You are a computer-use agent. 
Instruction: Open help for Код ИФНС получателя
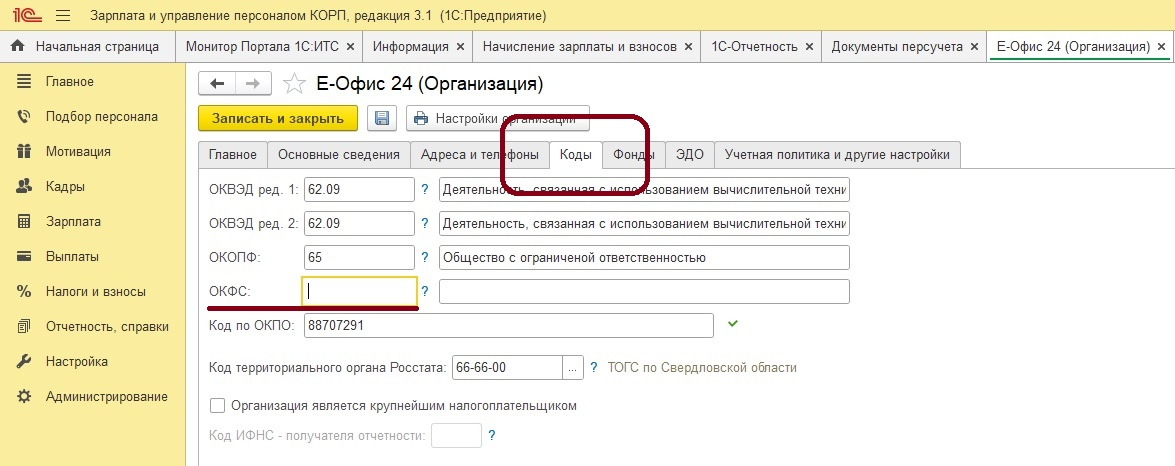pos(492,435)
